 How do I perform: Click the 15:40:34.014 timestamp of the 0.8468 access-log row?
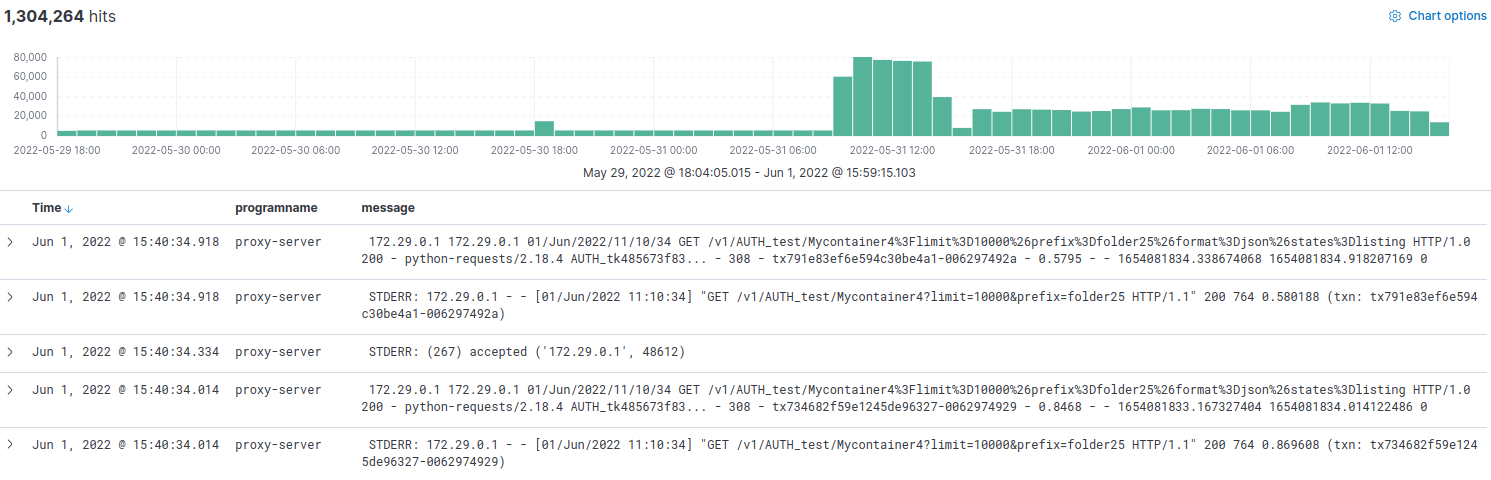[126, 390]
